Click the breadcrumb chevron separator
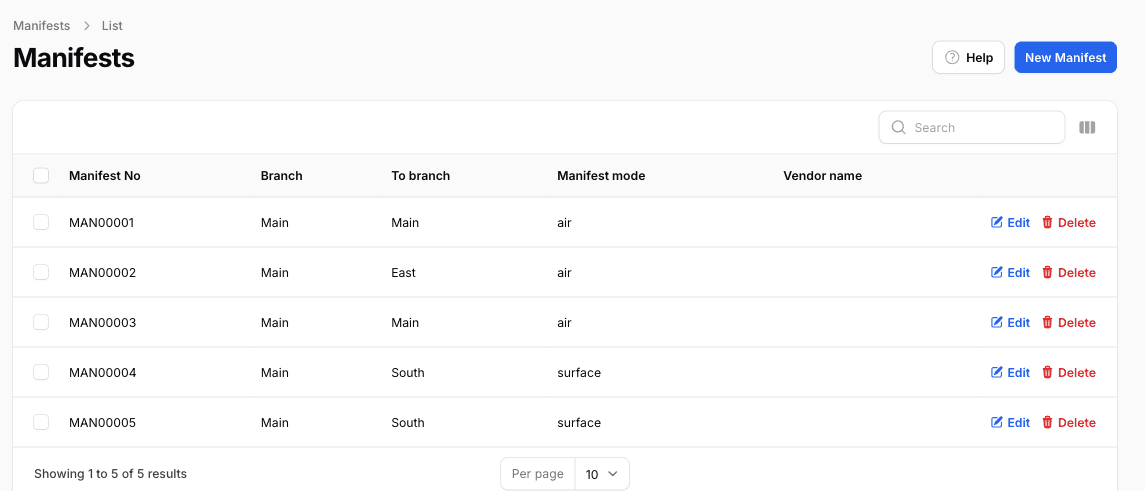This screenshot has width=1145, height=491. (86, 26)
